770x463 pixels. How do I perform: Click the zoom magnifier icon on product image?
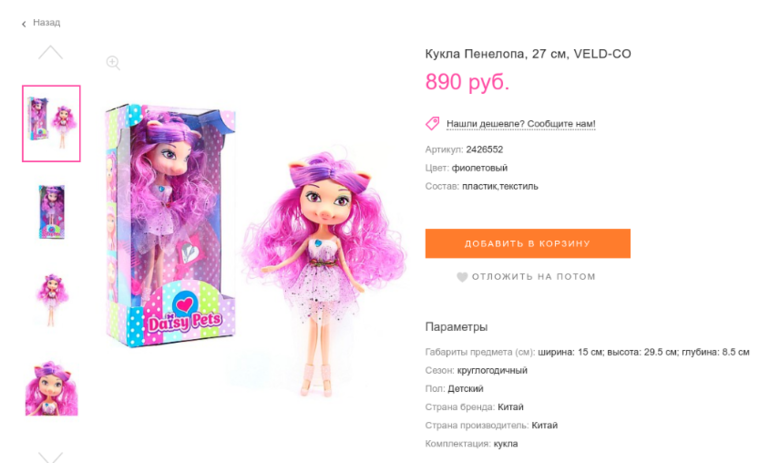click(113, 63)
